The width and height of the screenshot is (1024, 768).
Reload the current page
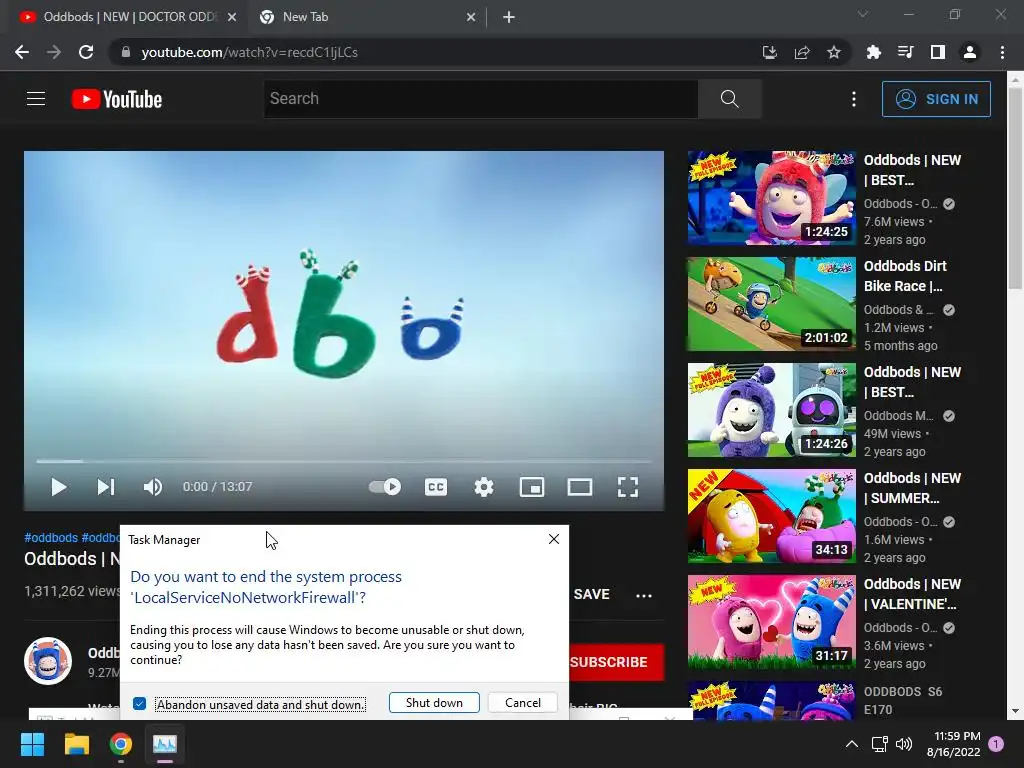[86, 52]
